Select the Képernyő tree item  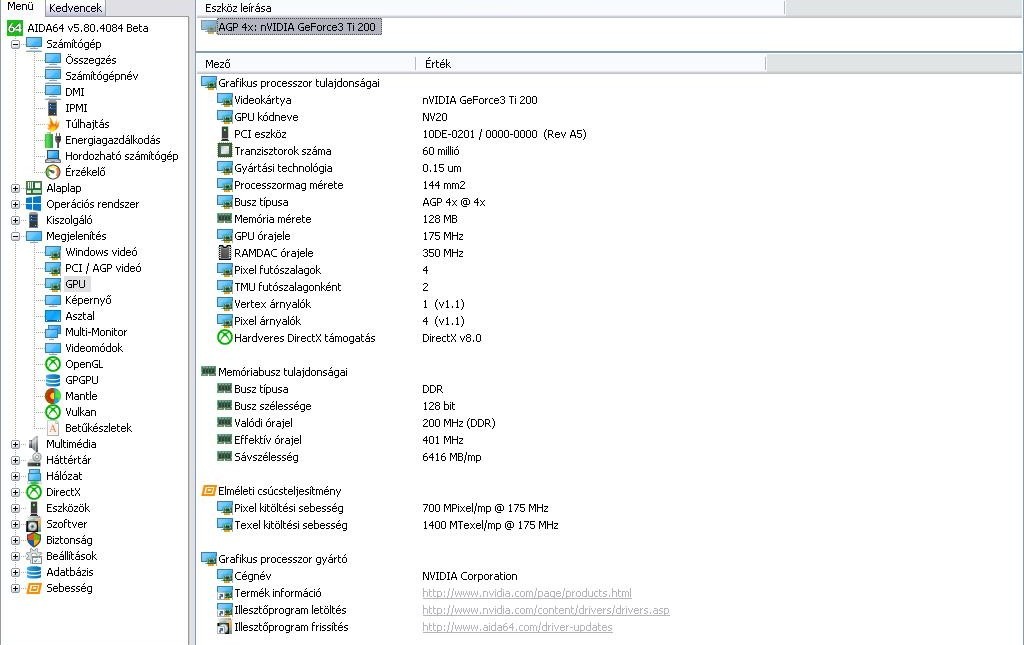tap(88, 300)
